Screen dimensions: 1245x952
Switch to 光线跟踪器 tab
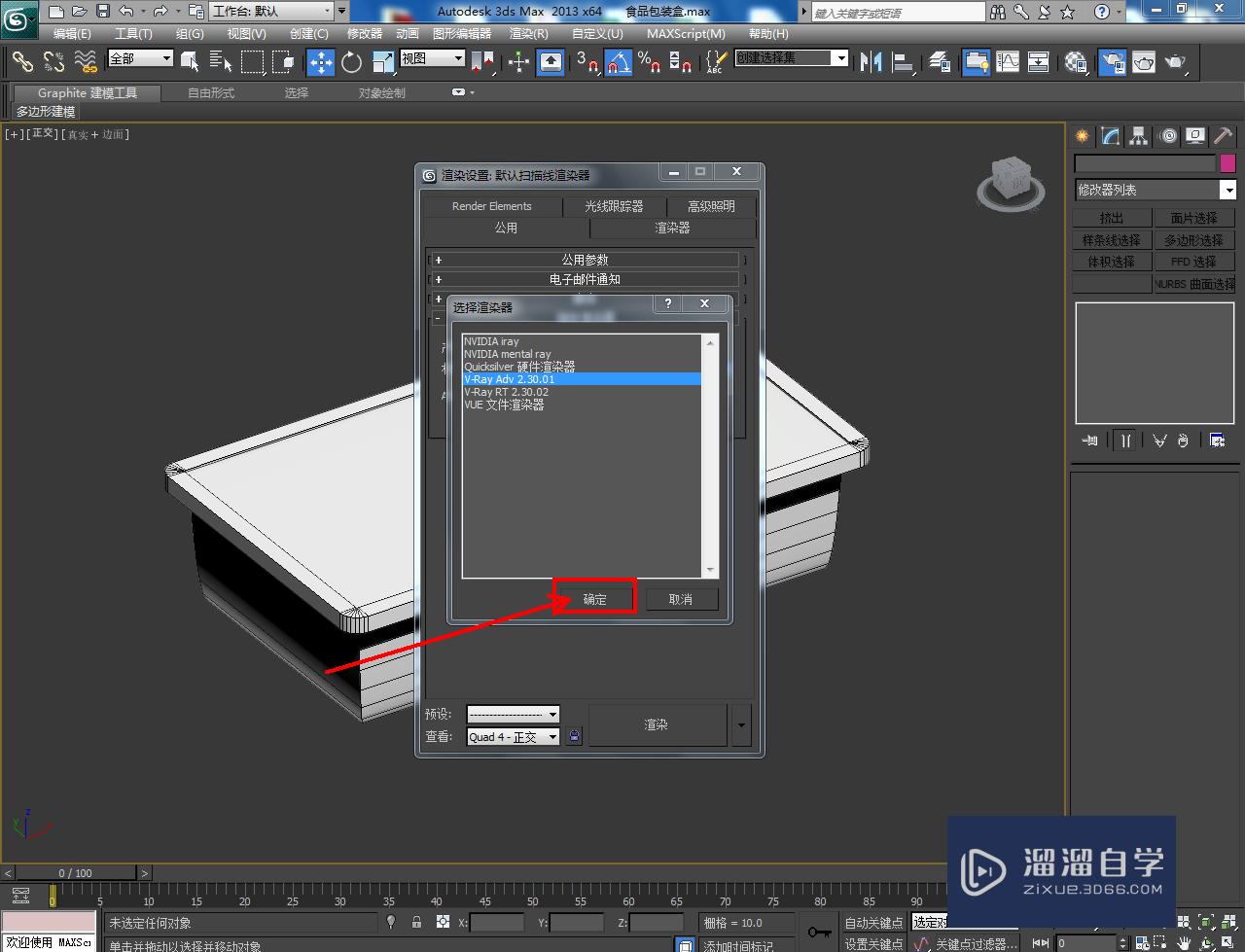coord(614,206)
